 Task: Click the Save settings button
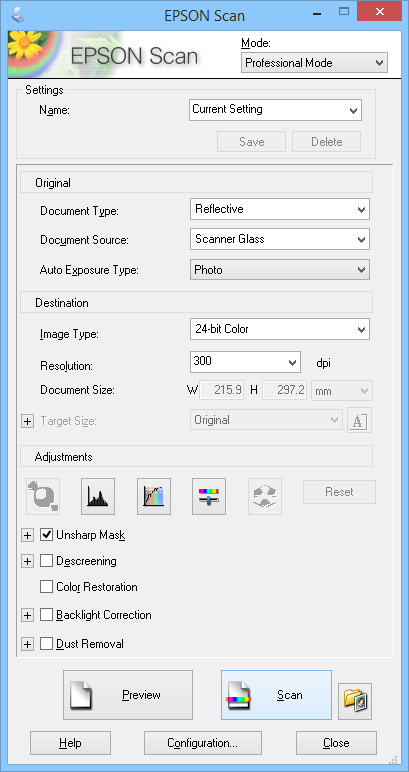click(252, 142)
